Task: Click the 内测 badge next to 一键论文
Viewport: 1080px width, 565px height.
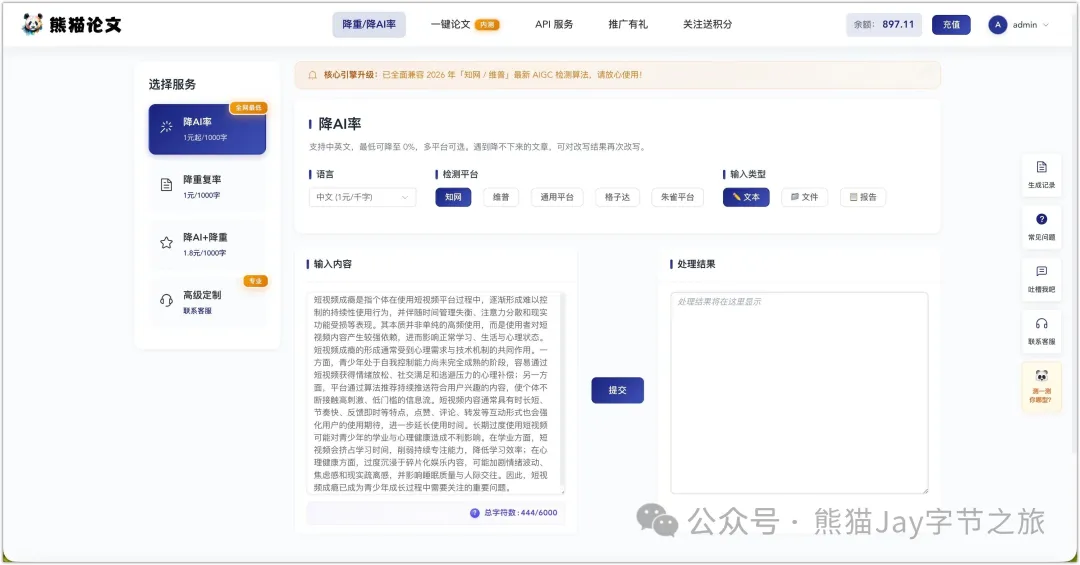Action: [x=488, y=25]
